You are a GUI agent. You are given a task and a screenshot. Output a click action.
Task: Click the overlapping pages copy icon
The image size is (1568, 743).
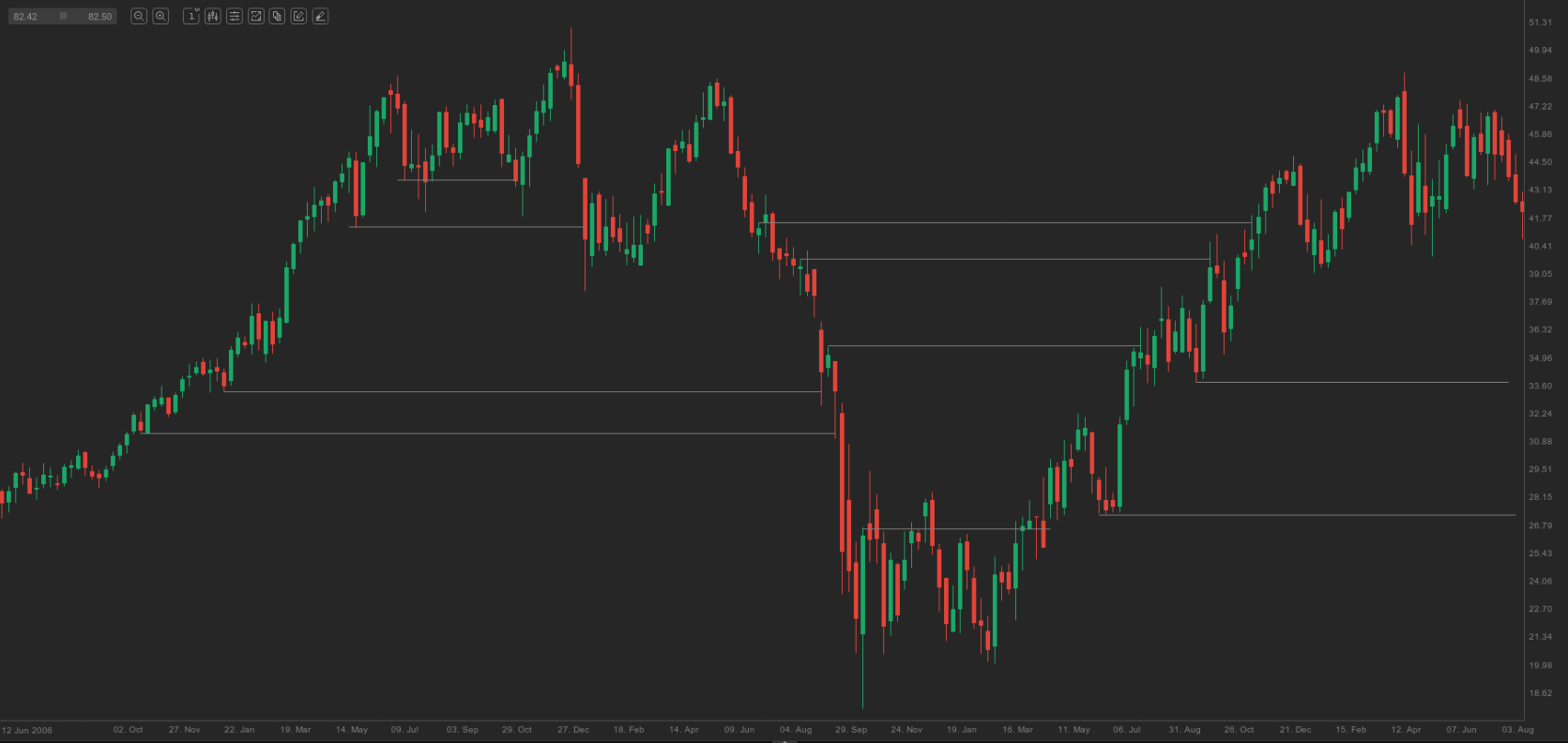(x=277, y=16)
